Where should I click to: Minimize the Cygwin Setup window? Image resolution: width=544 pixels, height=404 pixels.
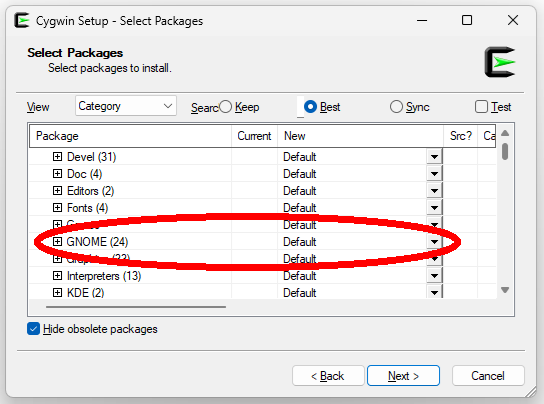[x=422, y=20]
